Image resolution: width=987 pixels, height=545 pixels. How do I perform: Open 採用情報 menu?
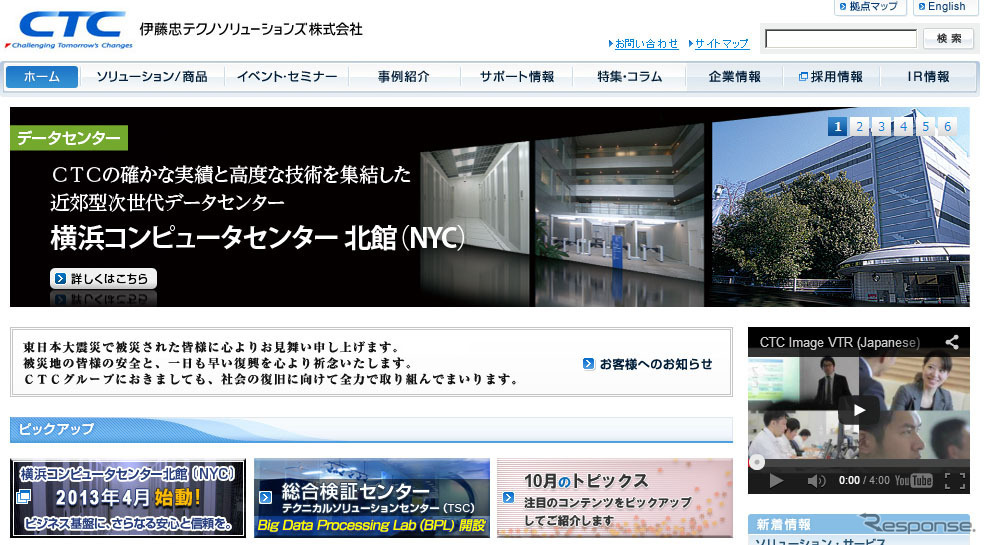click(831, 77)
